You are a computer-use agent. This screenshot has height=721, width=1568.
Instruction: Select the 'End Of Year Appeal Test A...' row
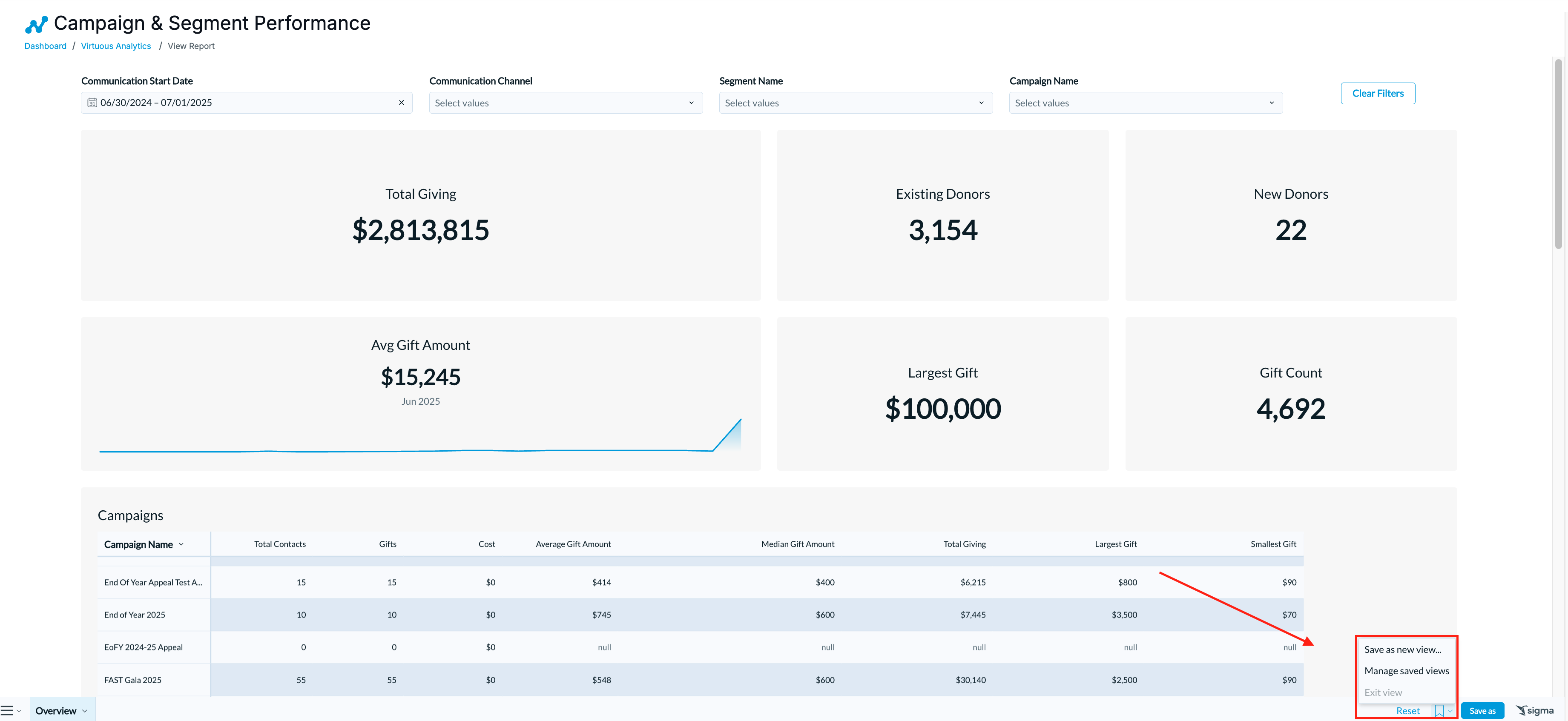tap(700, 582)
